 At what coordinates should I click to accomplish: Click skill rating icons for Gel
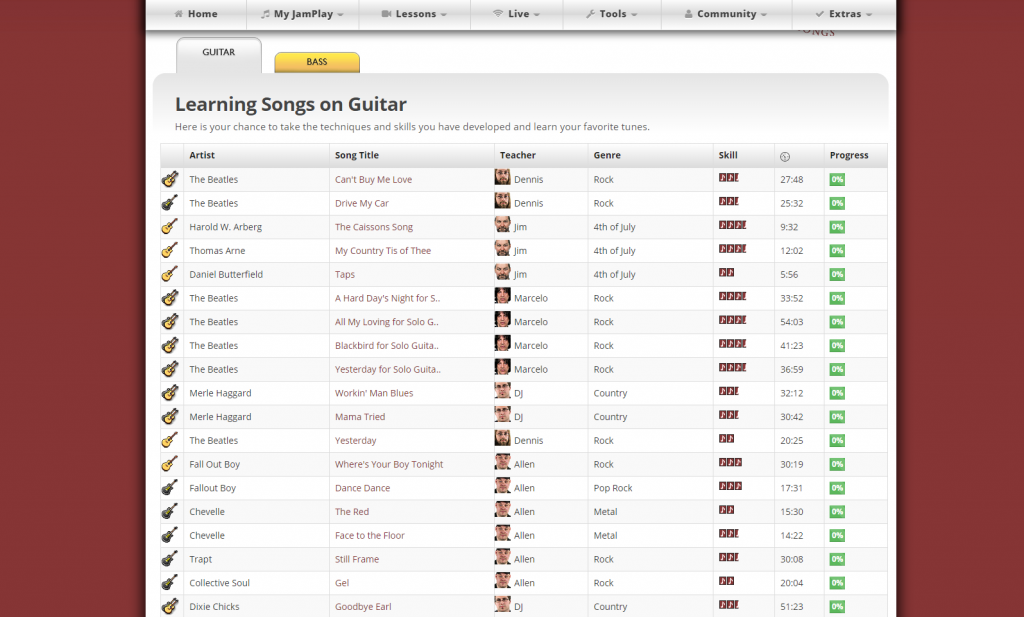point(726,580)
